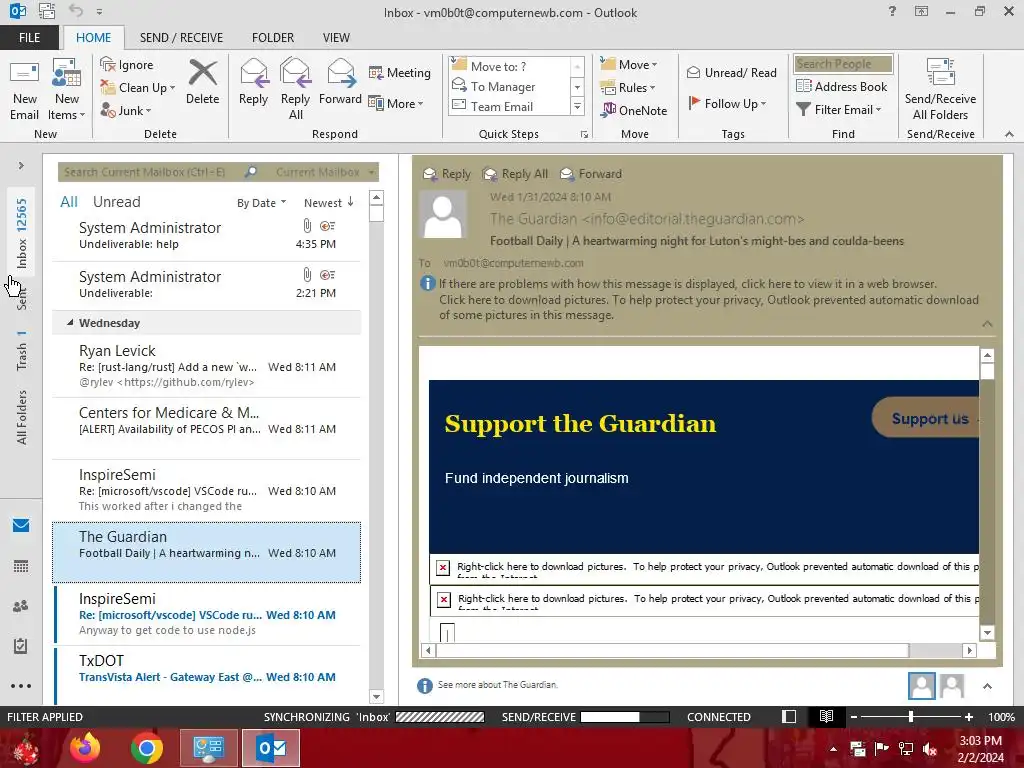Switch to the Tasks view
This screenshot has height=768, width=1024.
(x=21, y=647)
